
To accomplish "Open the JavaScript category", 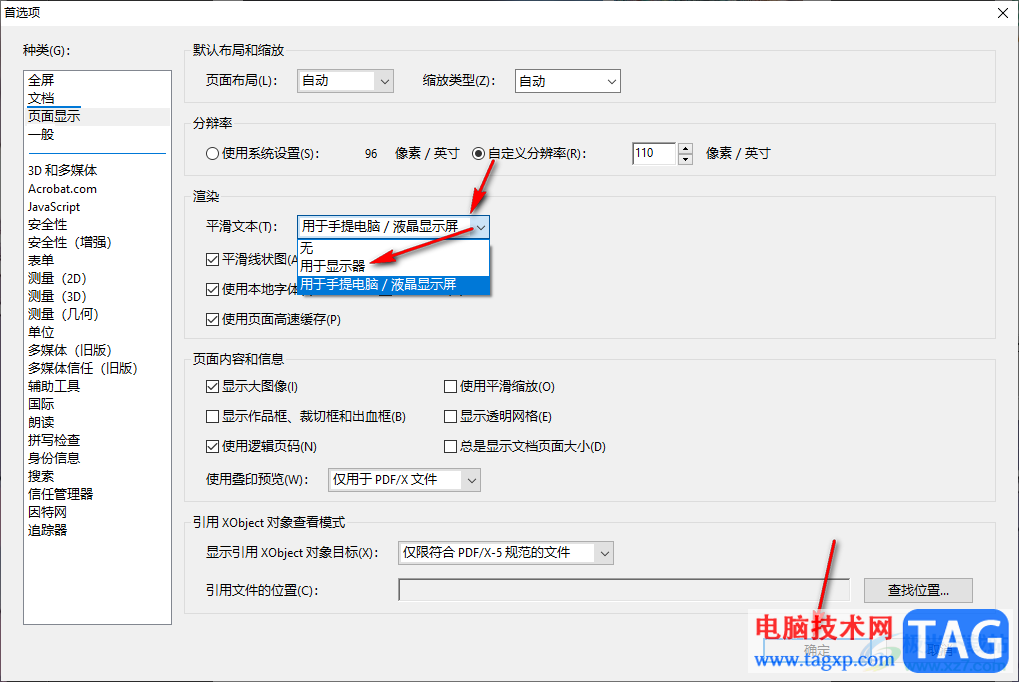I will [54, 207].
